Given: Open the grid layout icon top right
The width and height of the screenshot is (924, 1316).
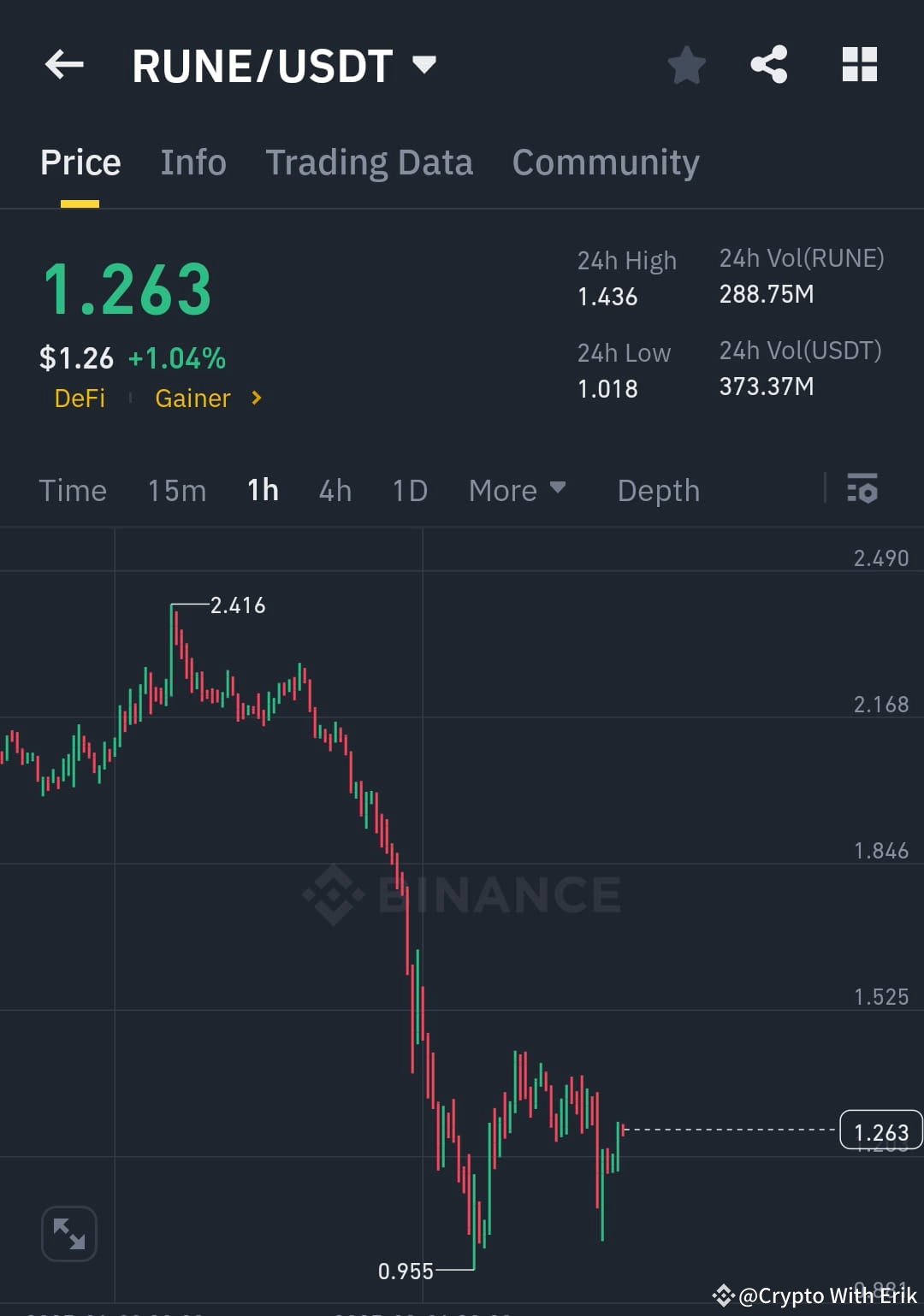Looking at the screenshot, I should pos(859,64).
